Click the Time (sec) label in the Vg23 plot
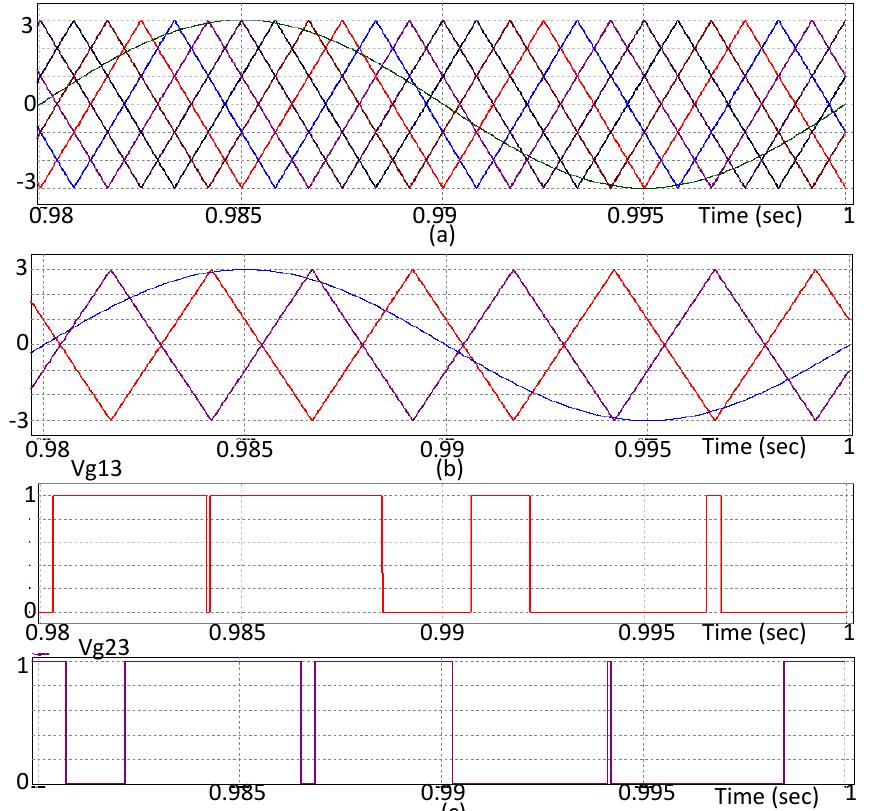Viewport: 872px width, 811px height. (x=766, y=796)
